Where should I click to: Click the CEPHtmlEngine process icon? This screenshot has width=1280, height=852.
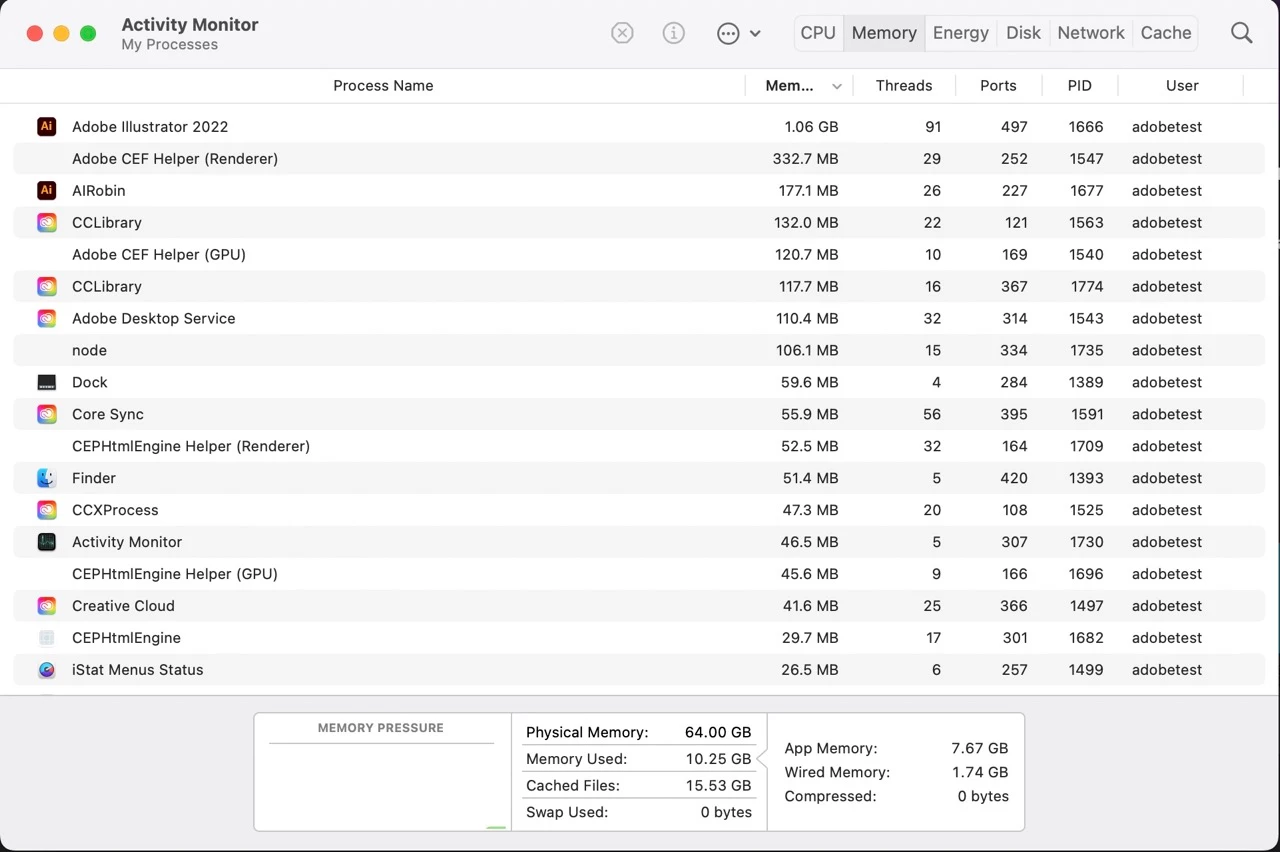(x=47, y=639)
